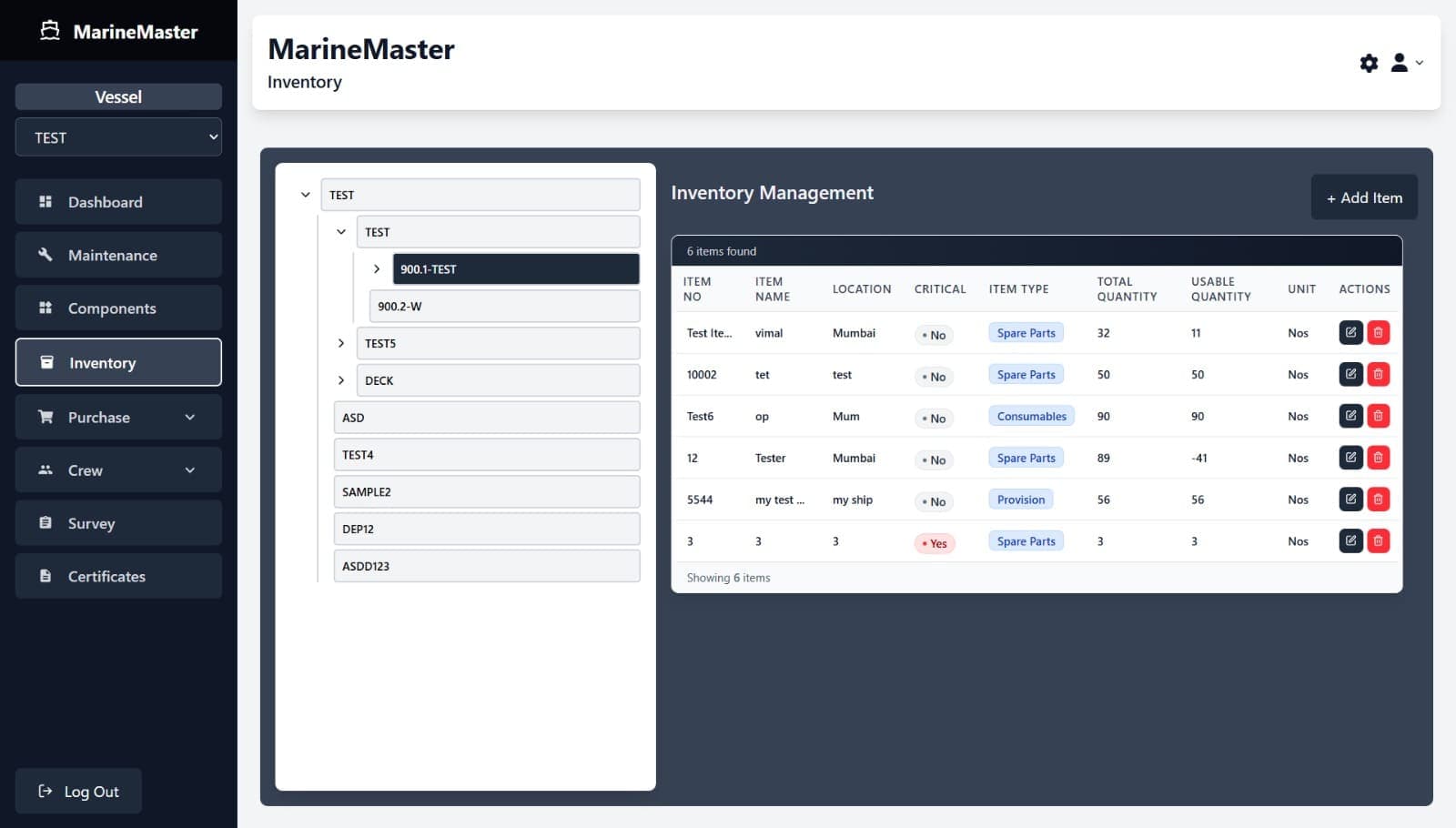Click the Survey clipboard icon
The width and height of the screenshot is (1456, 828).
point(44,522)
